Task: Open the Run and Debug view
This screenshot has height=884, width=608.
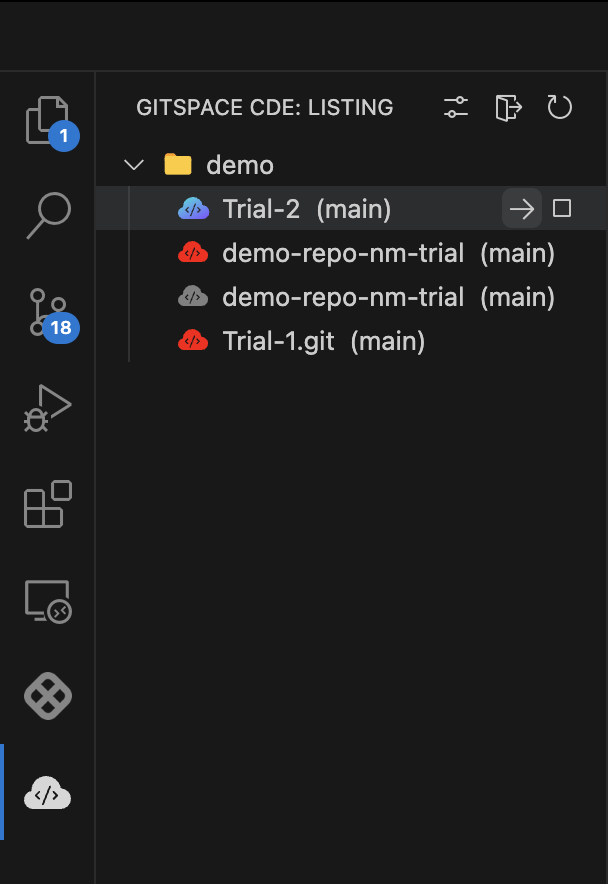Action: pos(47,407)
